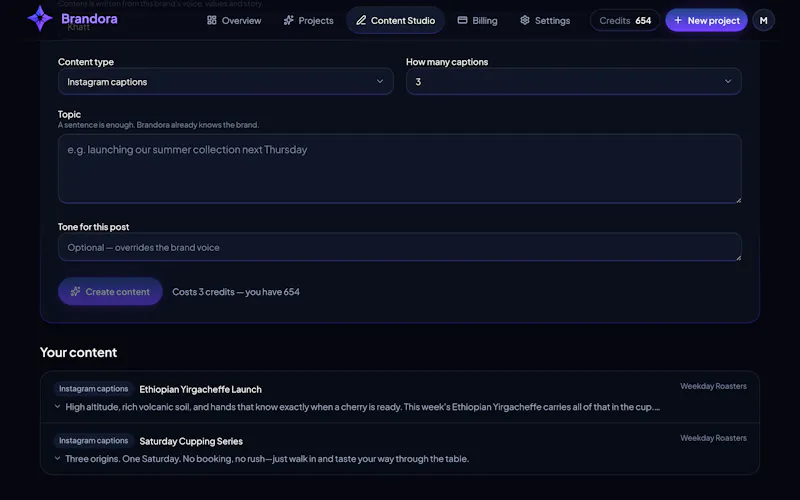Open the user avatar M menu
Viewport: 800px width, 500px height.
coord(763,20)
